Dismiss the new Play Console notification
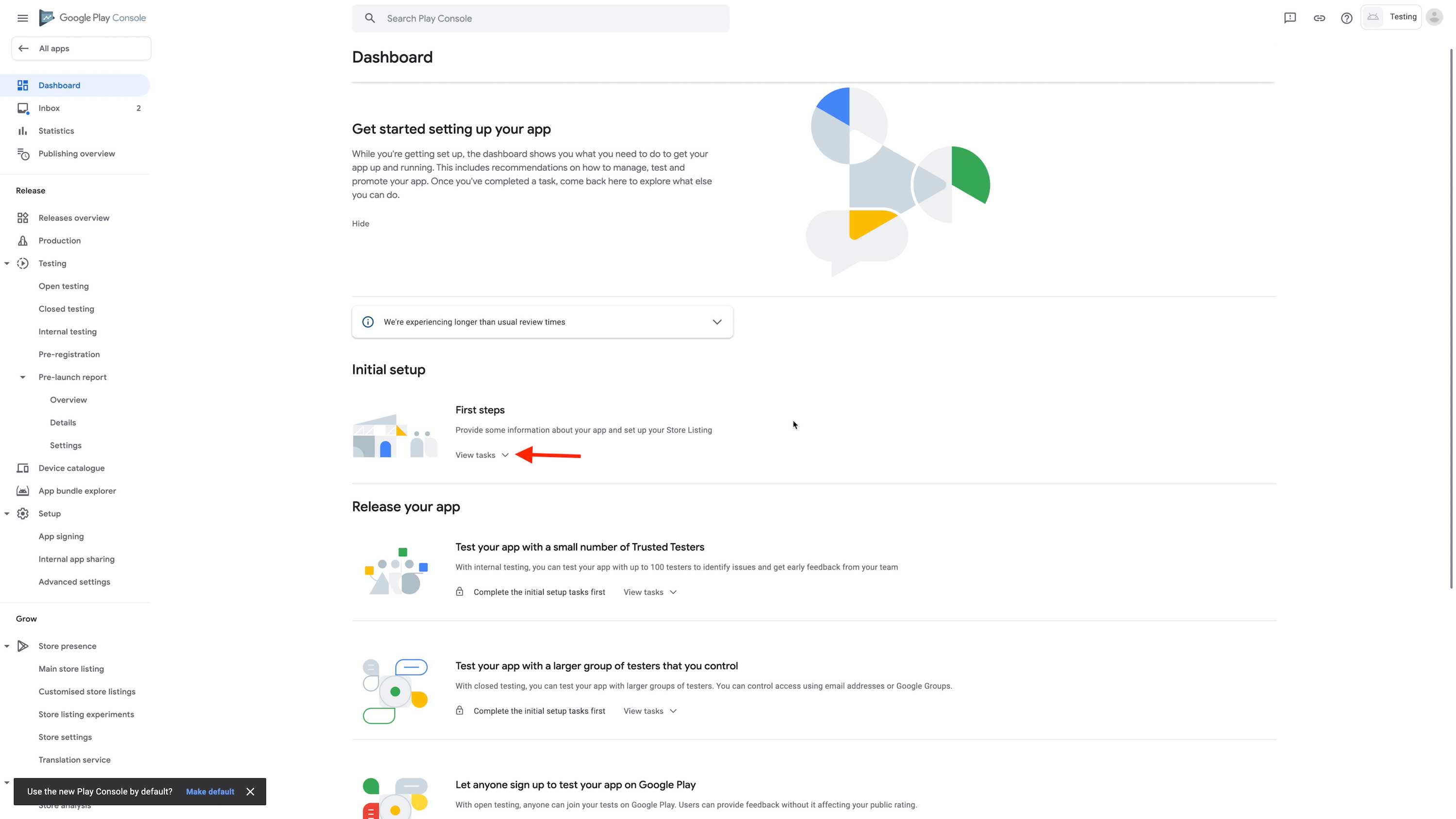The width and height of the screenshot is (1456, 819). 250,791
